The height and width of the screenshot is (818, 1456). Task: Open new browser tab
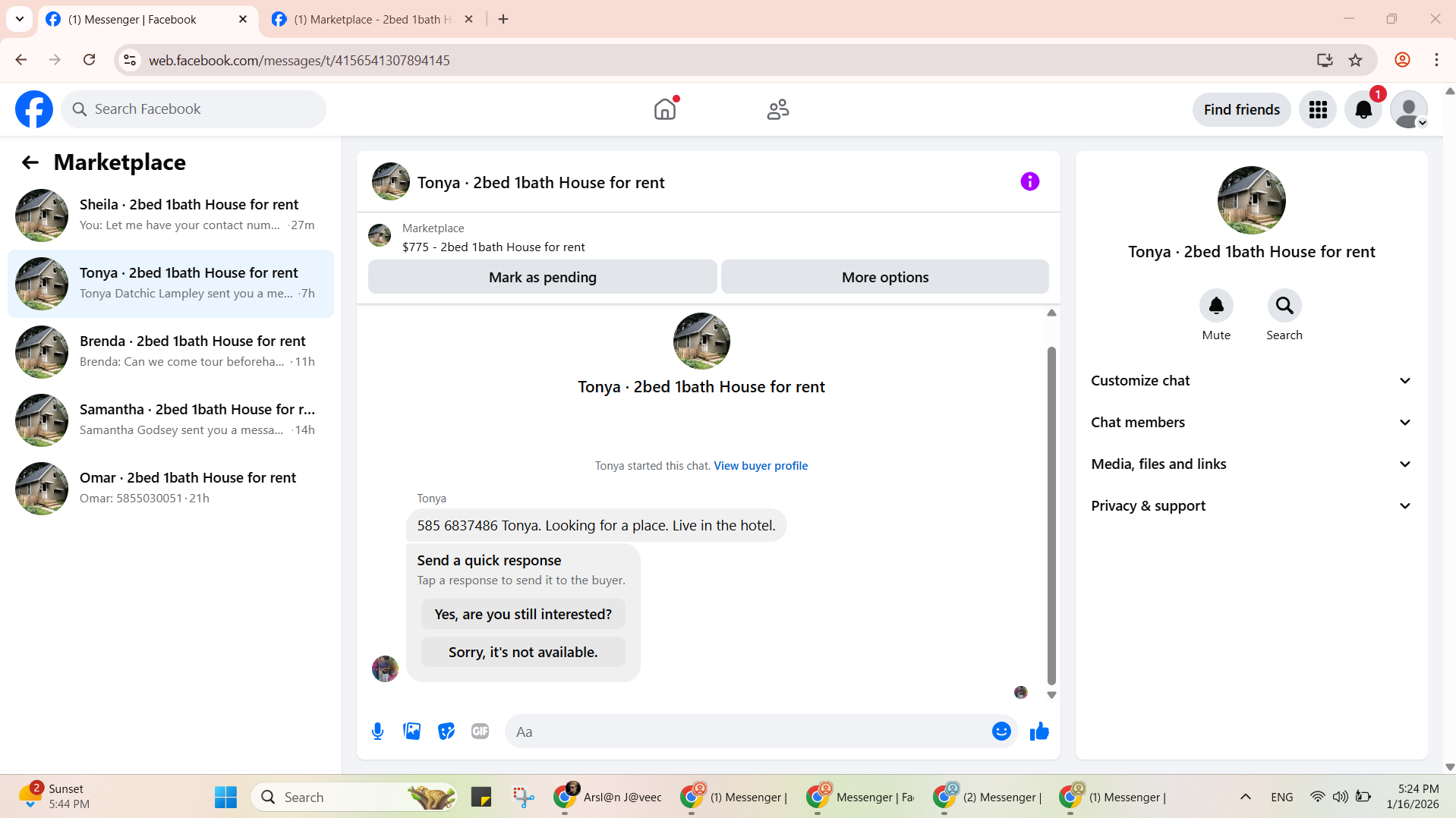[503, 19]
